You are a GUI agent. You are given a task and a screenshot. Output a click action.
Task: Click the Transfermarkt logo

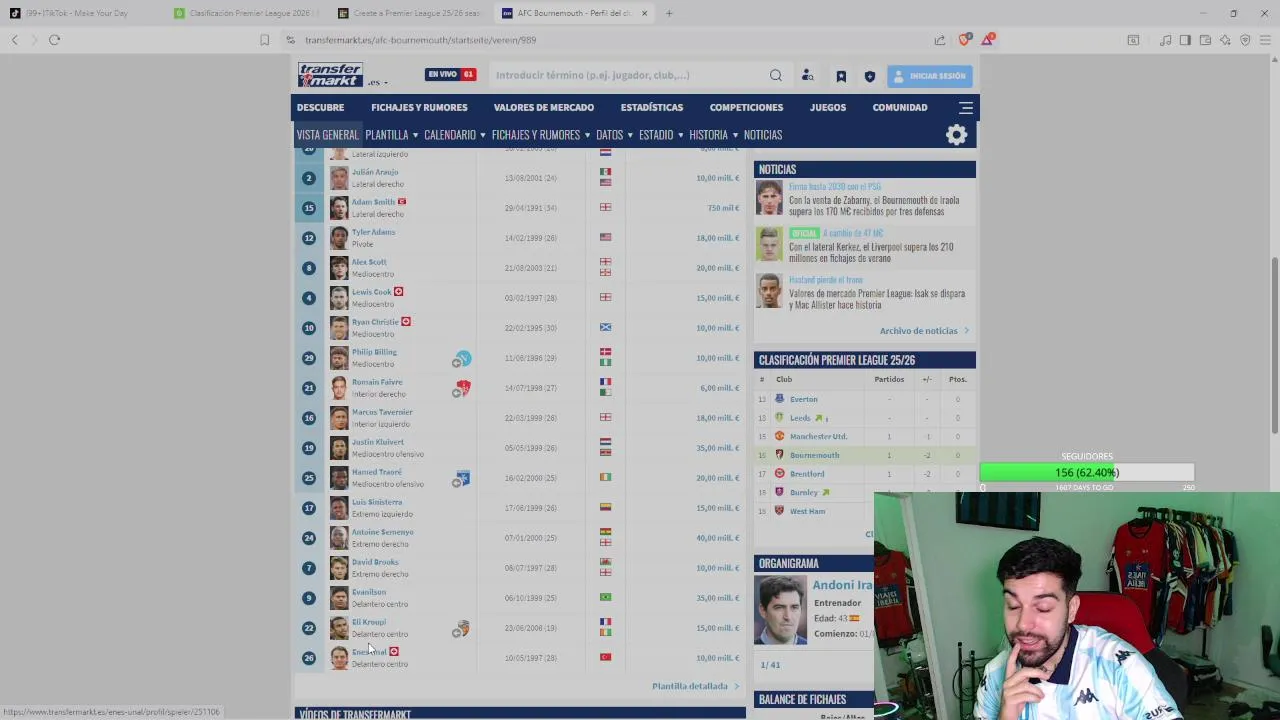pyautogui.click(x=330, y=75)
